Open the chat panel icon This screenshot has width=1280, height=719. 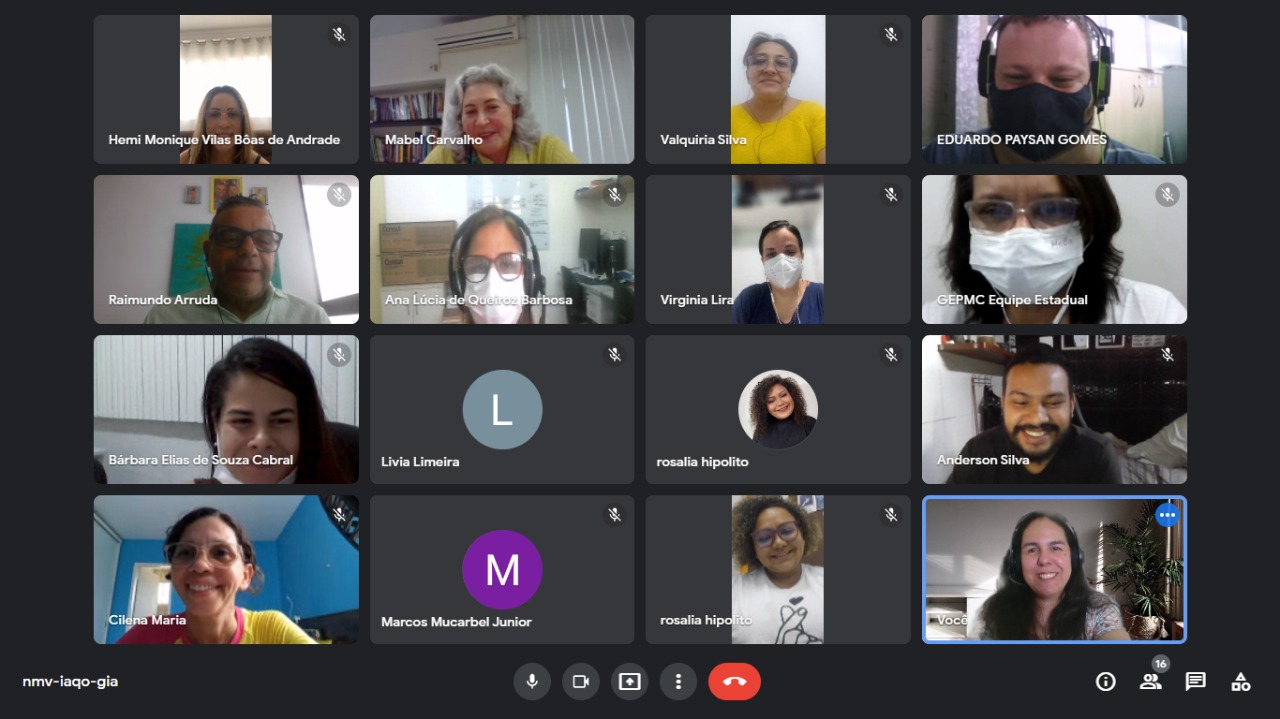1195,682
